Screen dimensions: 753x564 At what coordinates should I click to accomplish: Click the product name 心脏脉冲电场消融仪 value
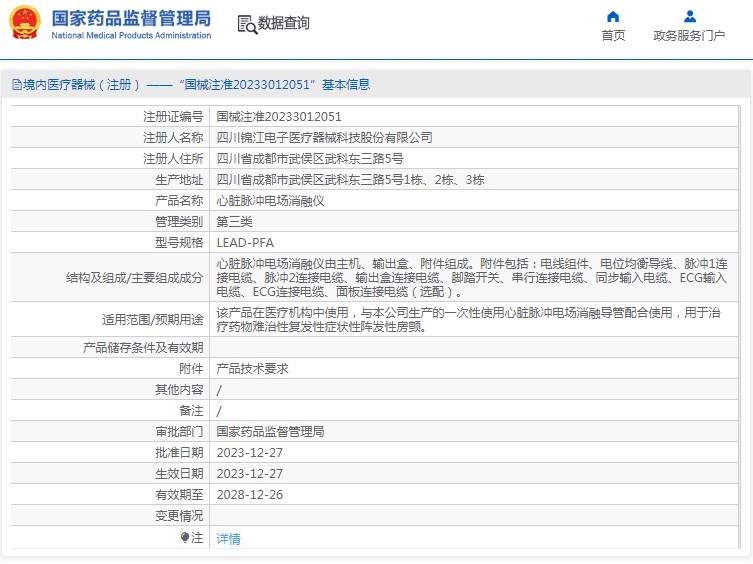tap(270, 201)
